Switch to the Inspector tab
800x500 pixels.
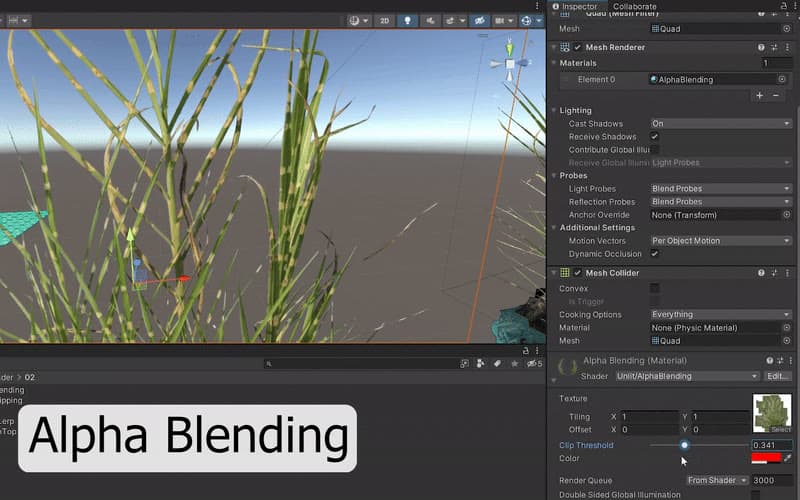(575, 6)
